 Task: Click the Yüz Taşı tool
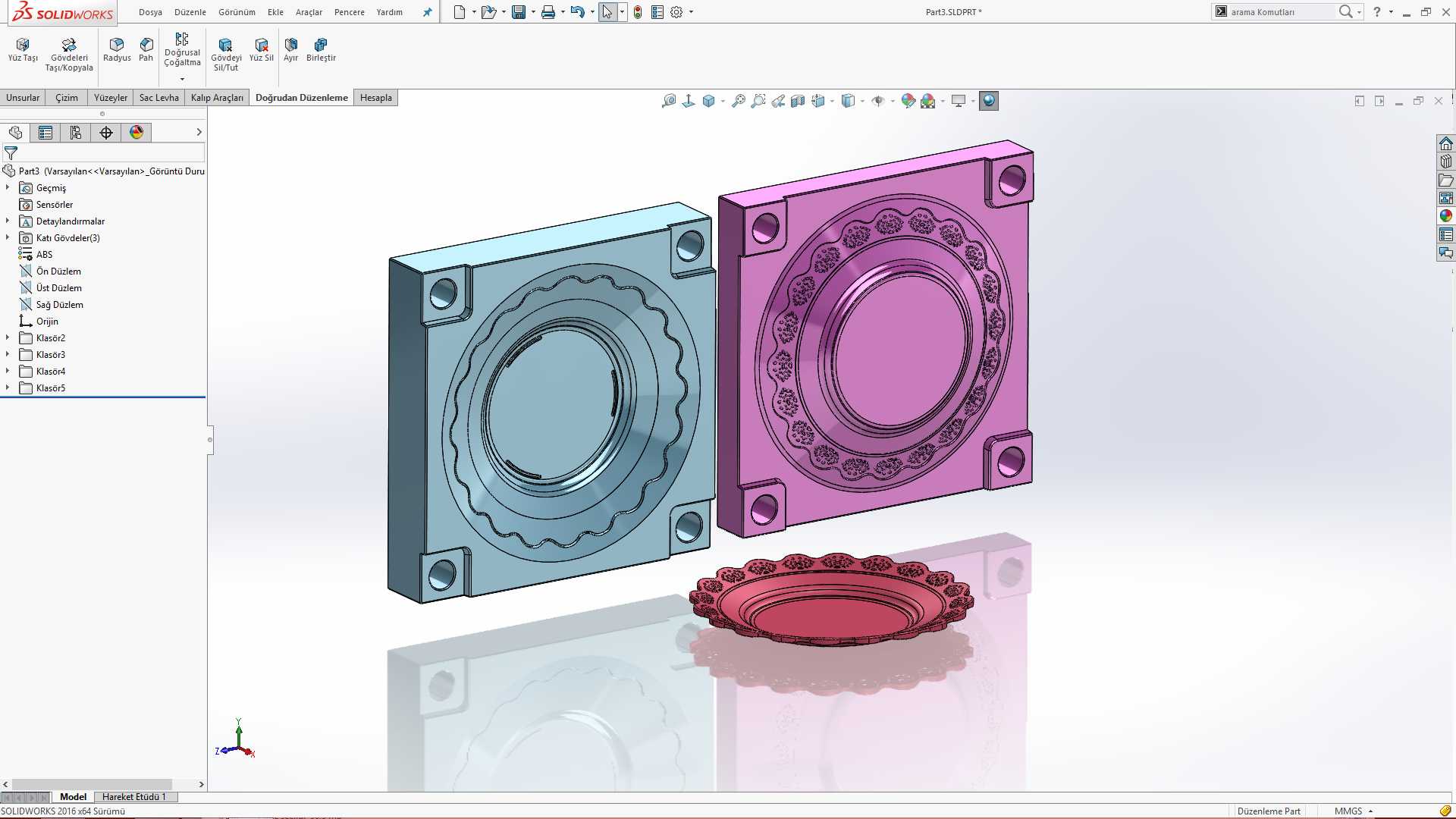pyautogui.click(x=23, y=50)
